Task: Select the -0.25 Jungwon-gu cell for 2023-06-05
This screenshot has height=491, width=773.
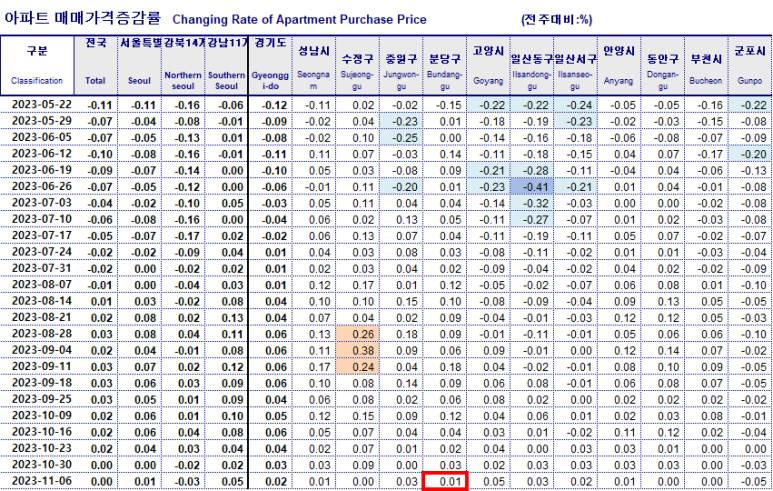Action: (x=401, y=138)
